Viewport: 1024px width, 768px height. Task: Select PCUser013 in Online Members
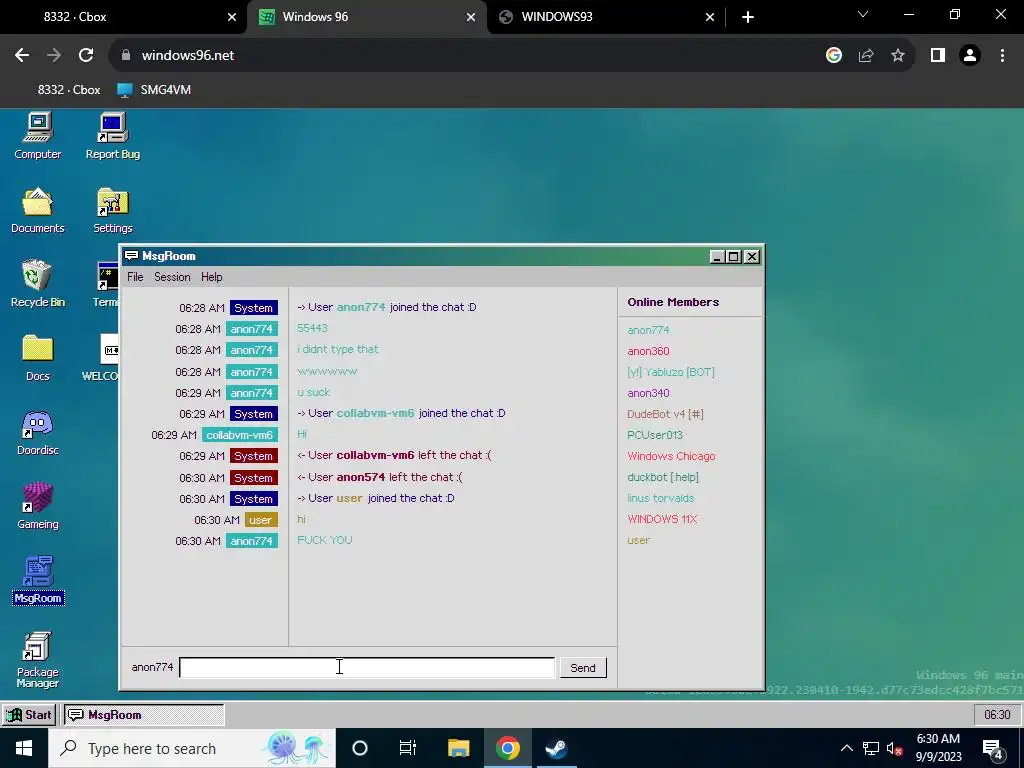655,435
